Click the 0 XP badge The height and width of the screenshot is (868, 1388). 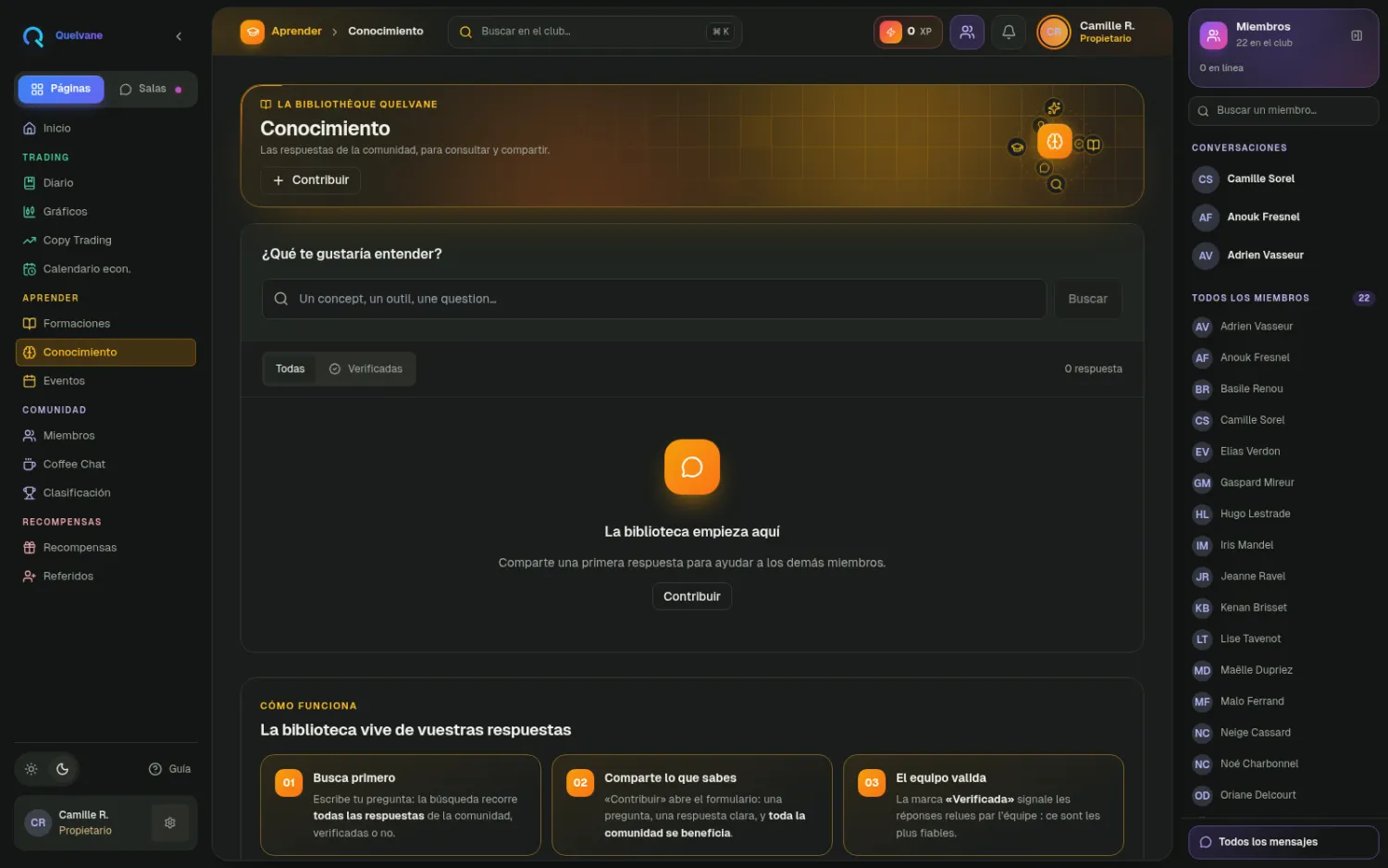tap(908, 31)
